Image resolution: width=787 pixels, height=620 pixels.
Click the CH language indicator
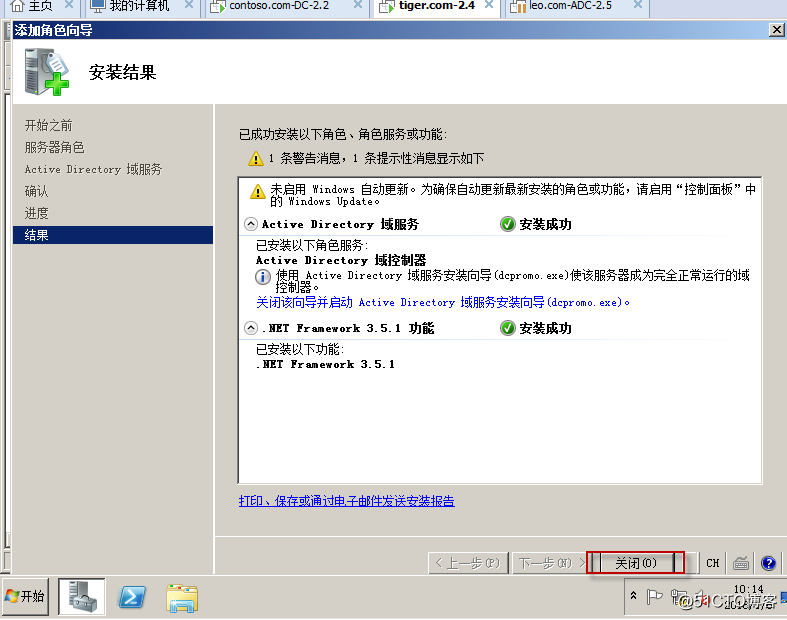(713, 563)
